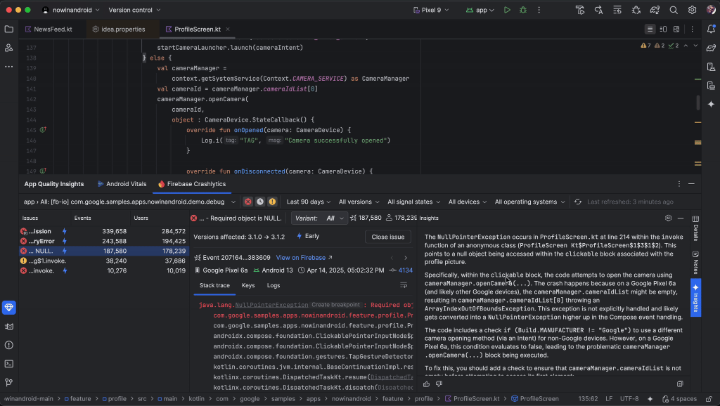Give thumbs up to the insight
This screenshot has height=406, width=720.
[x=427, y=383]
